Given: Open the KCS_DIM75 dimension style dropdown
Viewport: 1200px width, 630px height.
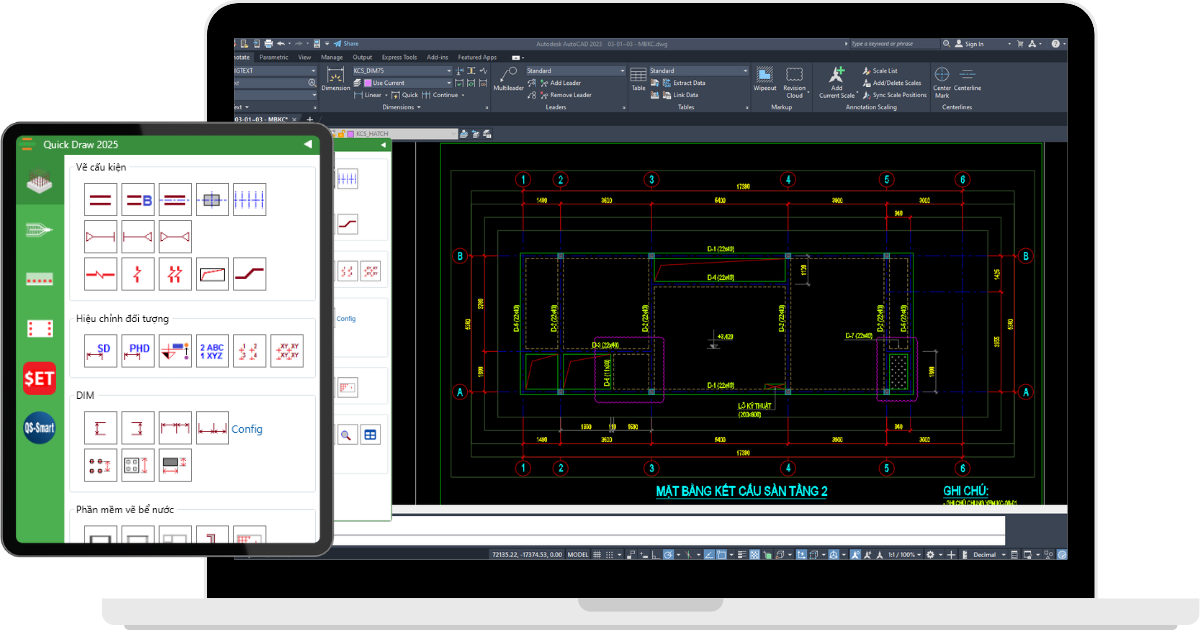Looking at the screenshot, I should point(402,71).
